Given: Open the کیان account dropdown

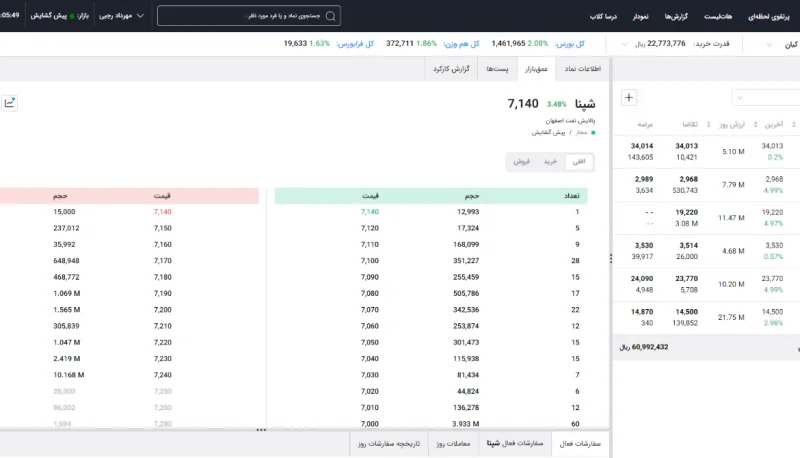Looking at the screenshot, I should [769, 45].
